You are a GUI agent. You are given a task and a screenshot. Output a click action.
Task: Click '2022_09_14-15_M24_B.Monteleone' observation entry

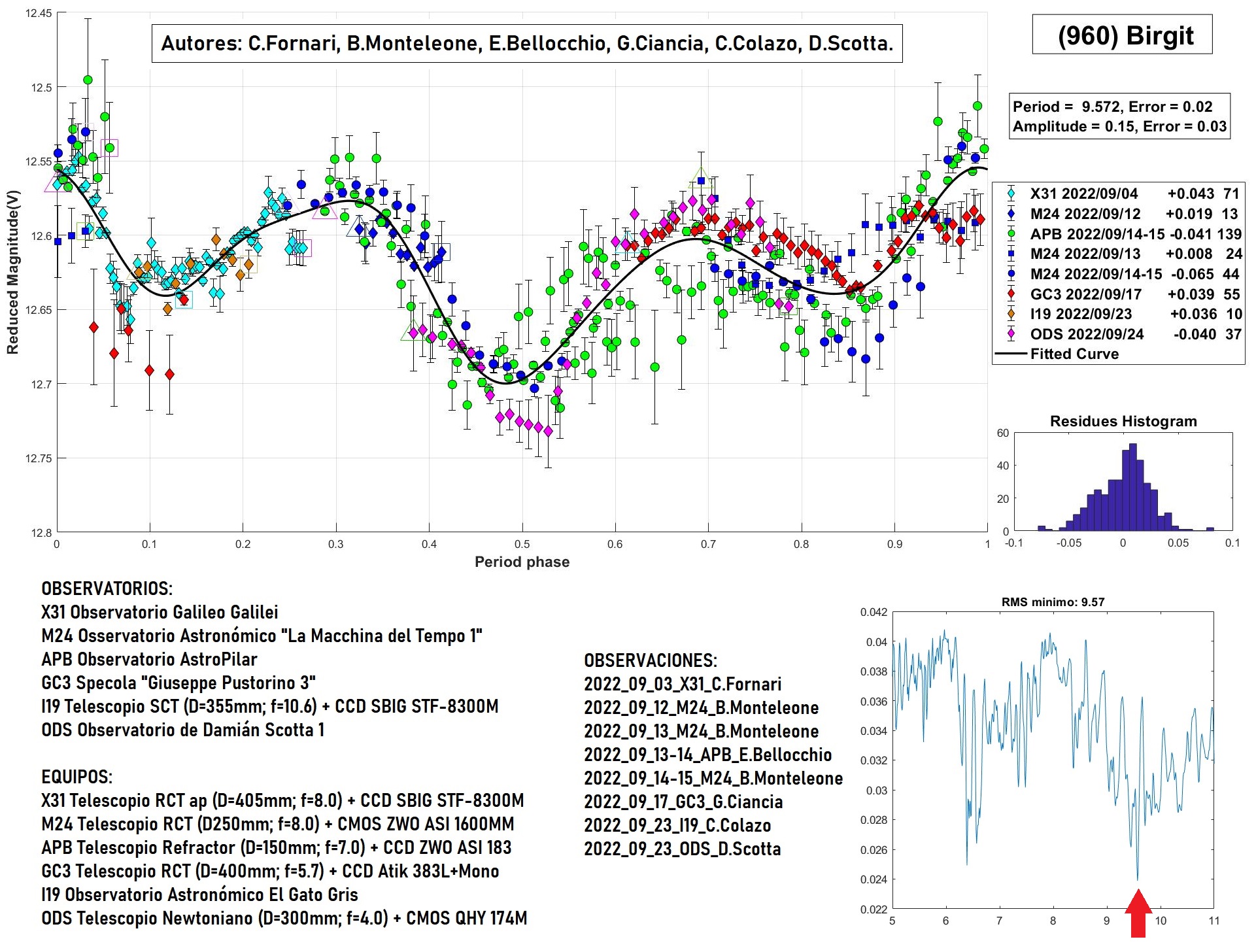tap(713, 778)
